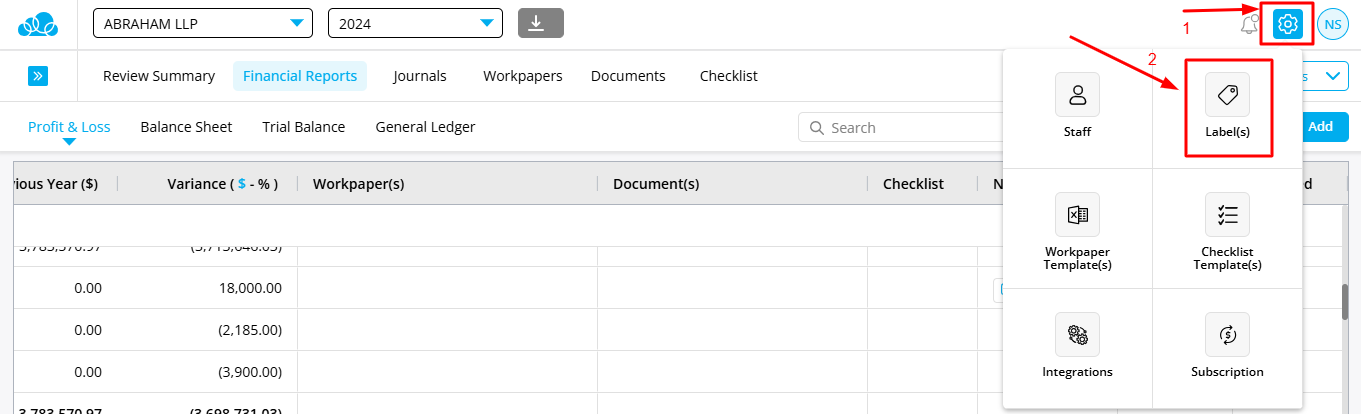Click the cloud logo home icon
Screen dimensions: 1361x414
38,24
